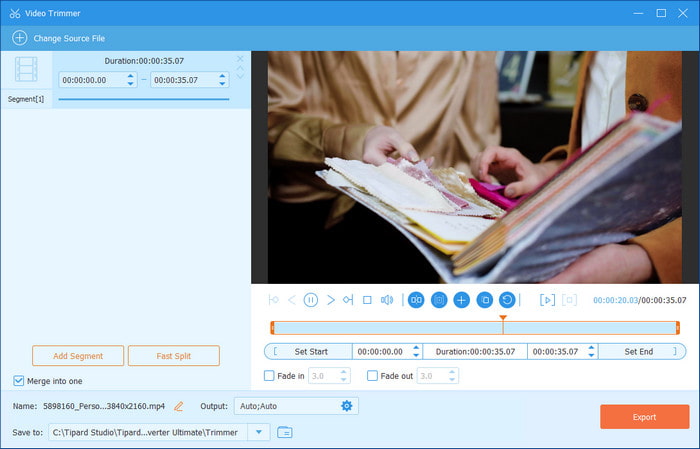Click Change Source File
This screenshot has height=449, width=700.
click(x=69, y=38)
